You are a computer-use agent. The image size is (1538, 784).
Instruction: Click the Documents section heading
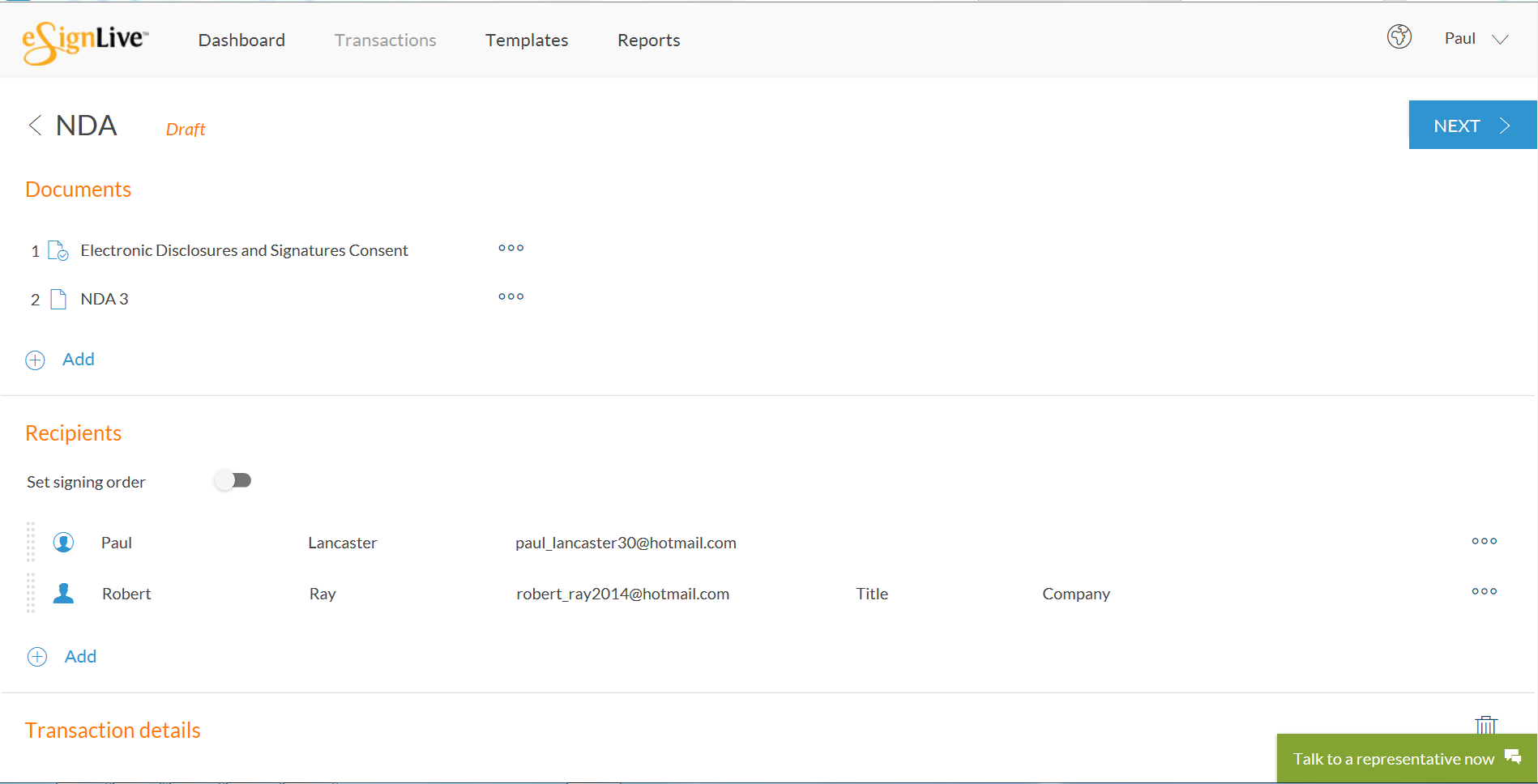coord(78,189)
